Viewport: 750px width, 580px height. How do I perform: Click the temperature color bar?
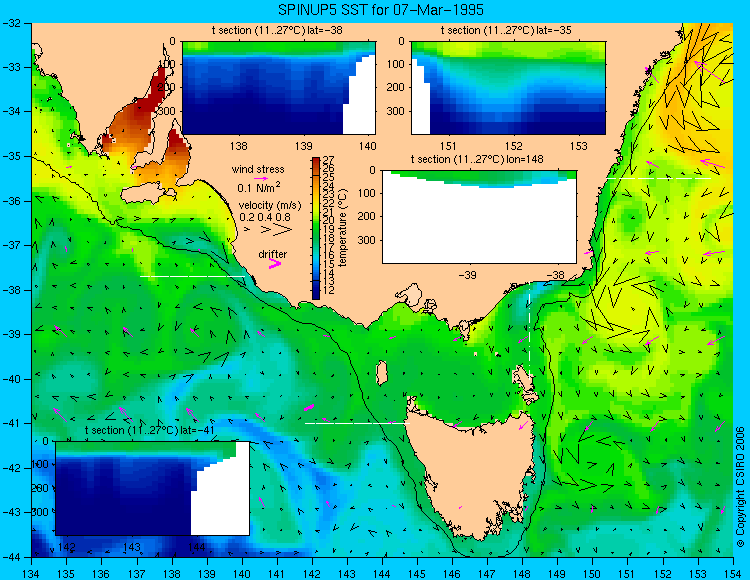[x=316, y=228]
